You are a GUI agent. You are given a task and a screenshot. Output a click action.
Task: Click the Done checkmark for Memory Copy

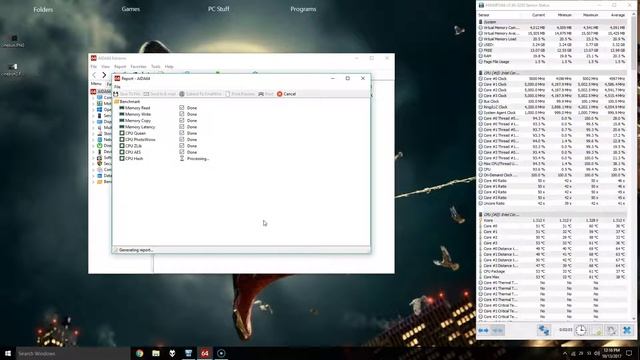click(182, 120)
